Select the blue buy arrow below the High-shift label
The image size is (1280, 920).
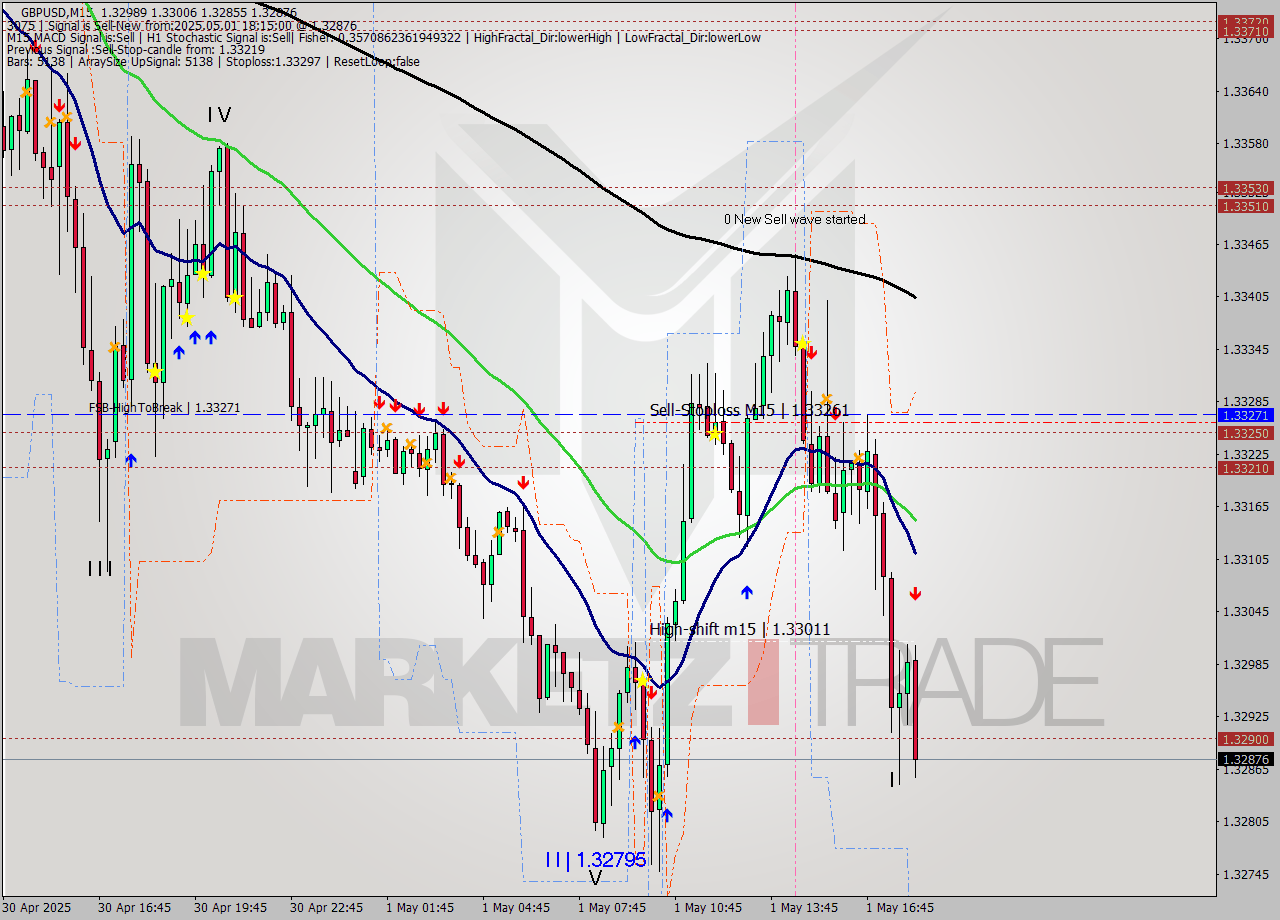[747, 591]
